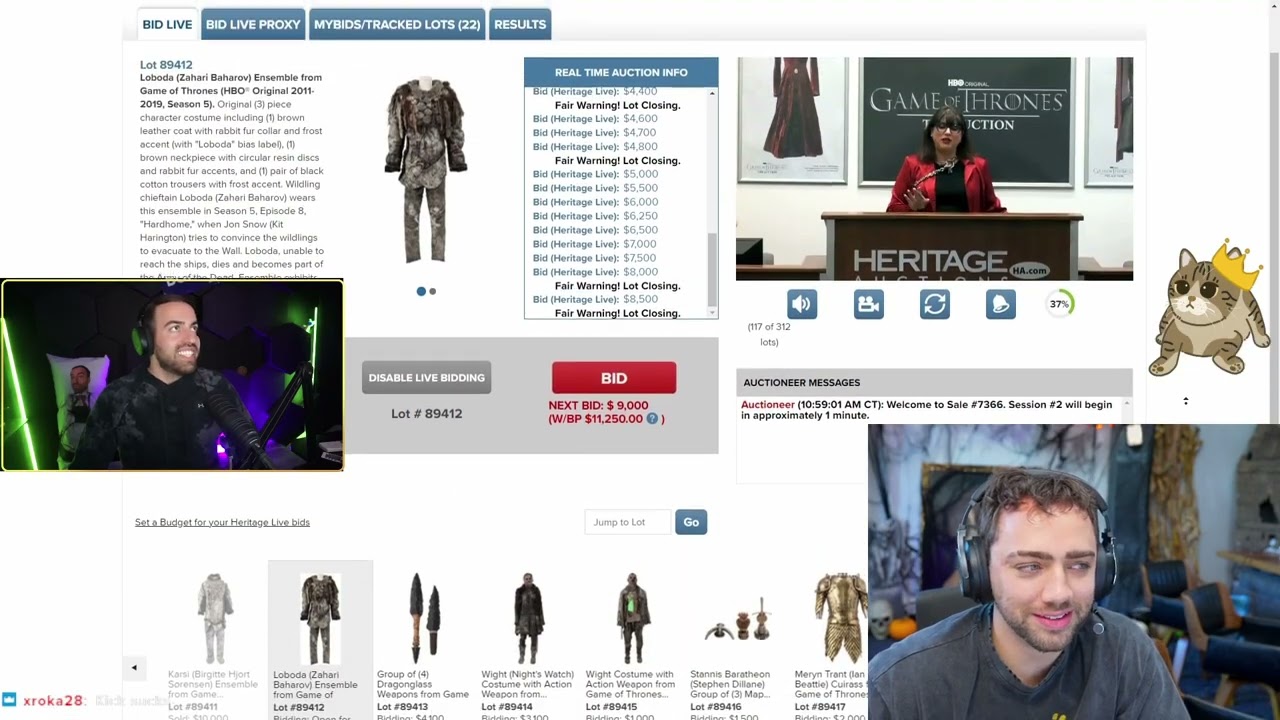1280x720 pixels.
Task: Click Lot # 89412 label under Disable button
Action: [426, 414]
